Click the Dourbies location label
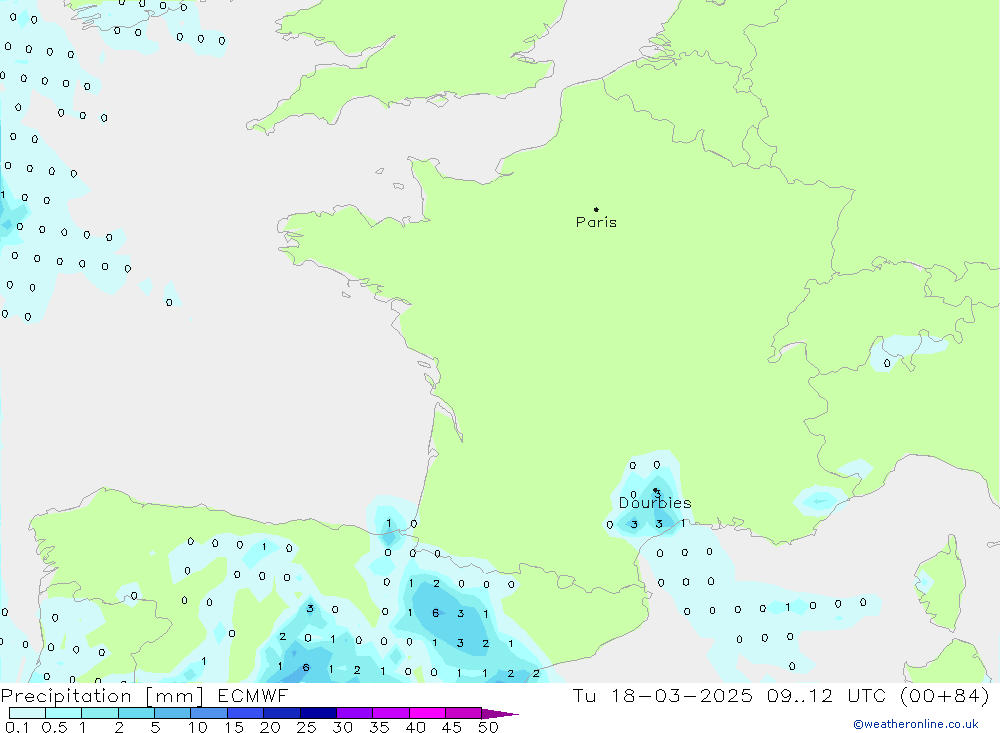Image resolution: width=1000 pixels, height=733 pixels. coord(655,503)
